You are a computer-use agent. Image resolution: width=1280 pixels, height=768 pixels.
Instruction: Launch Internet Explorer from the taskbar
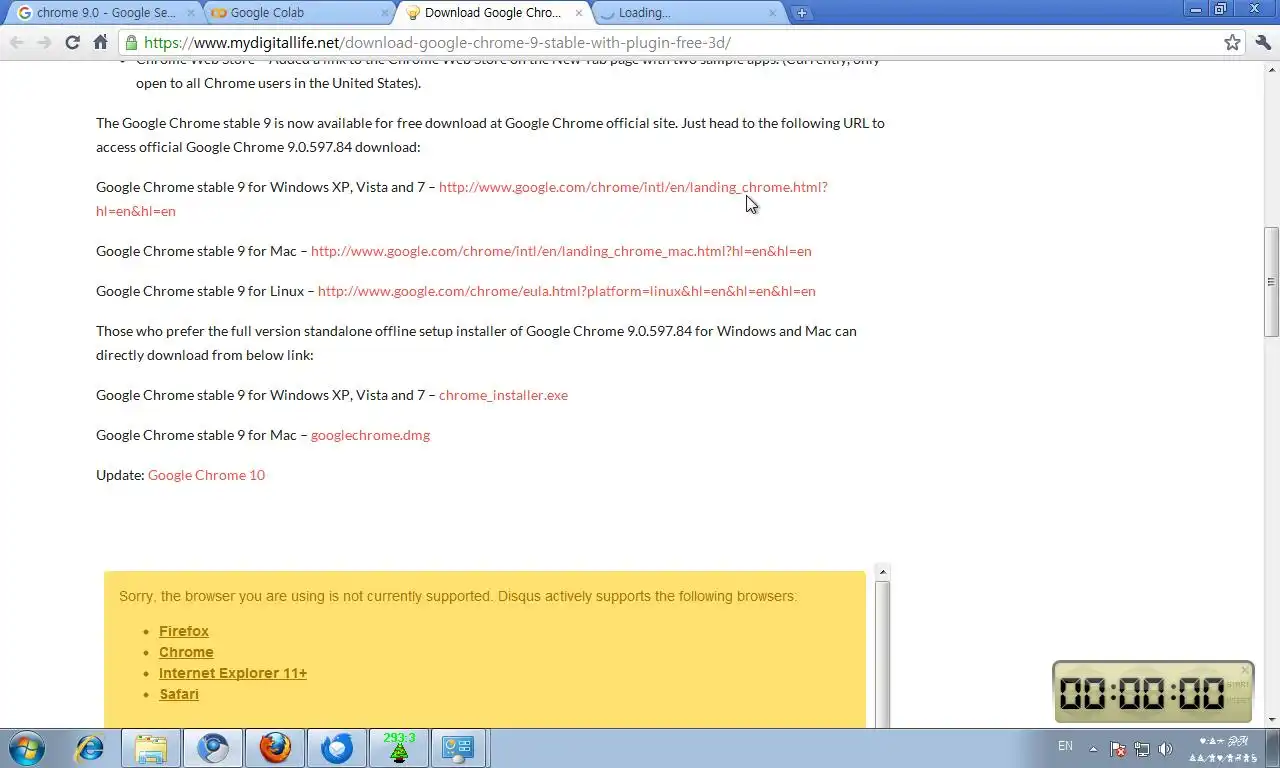pos(90,748)
